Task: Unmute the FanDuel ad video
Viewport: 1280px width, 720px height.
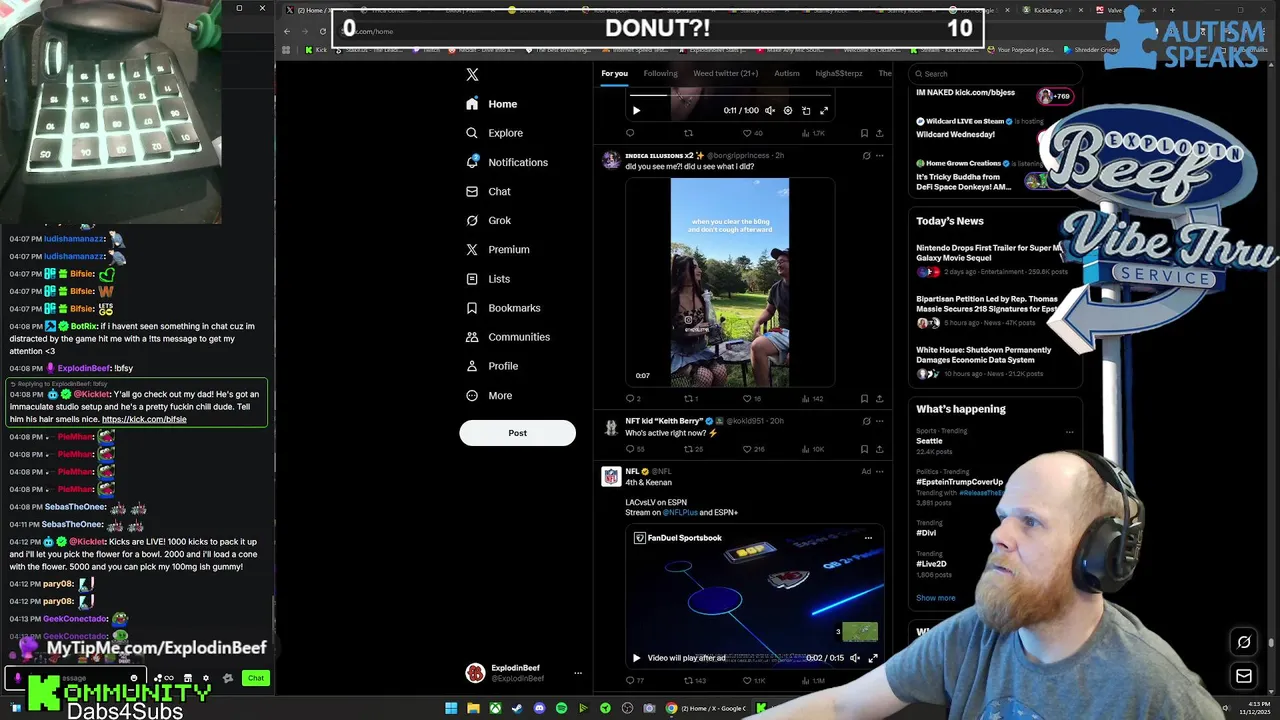Action: click(854, 658)
